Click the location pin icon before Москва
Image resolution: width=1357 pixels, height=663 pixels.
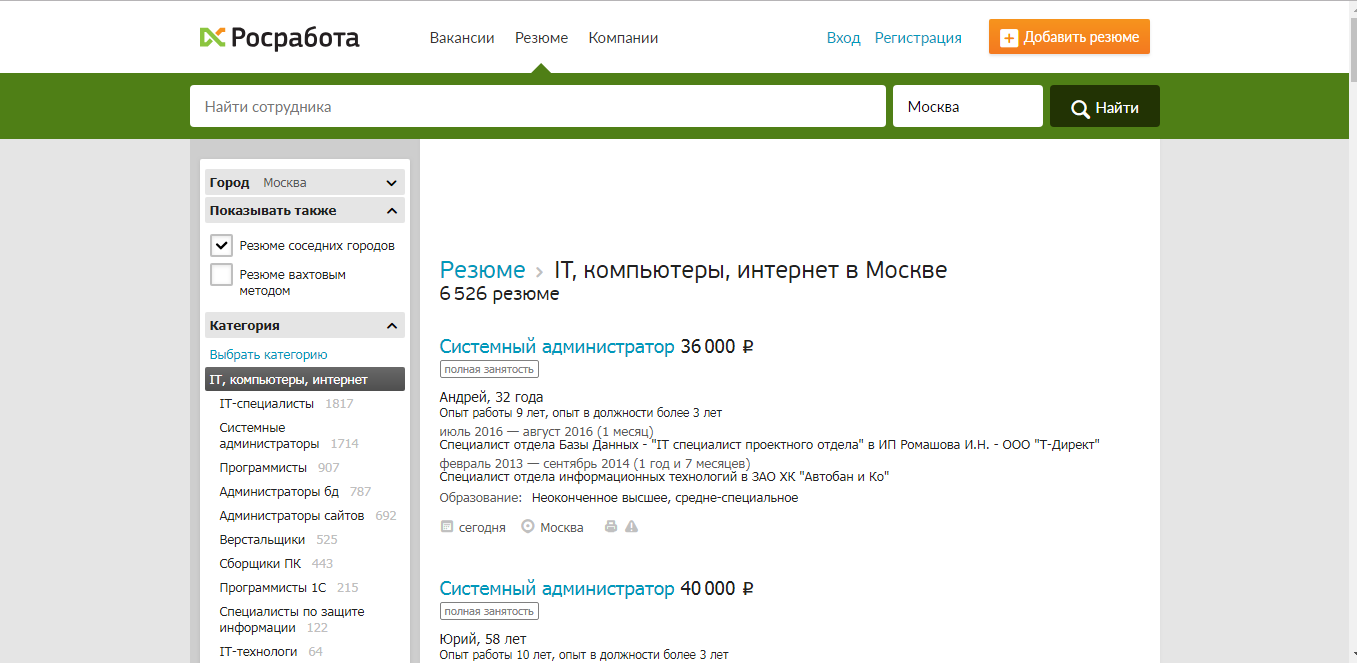pyautogui.click(x=527, y=526)
